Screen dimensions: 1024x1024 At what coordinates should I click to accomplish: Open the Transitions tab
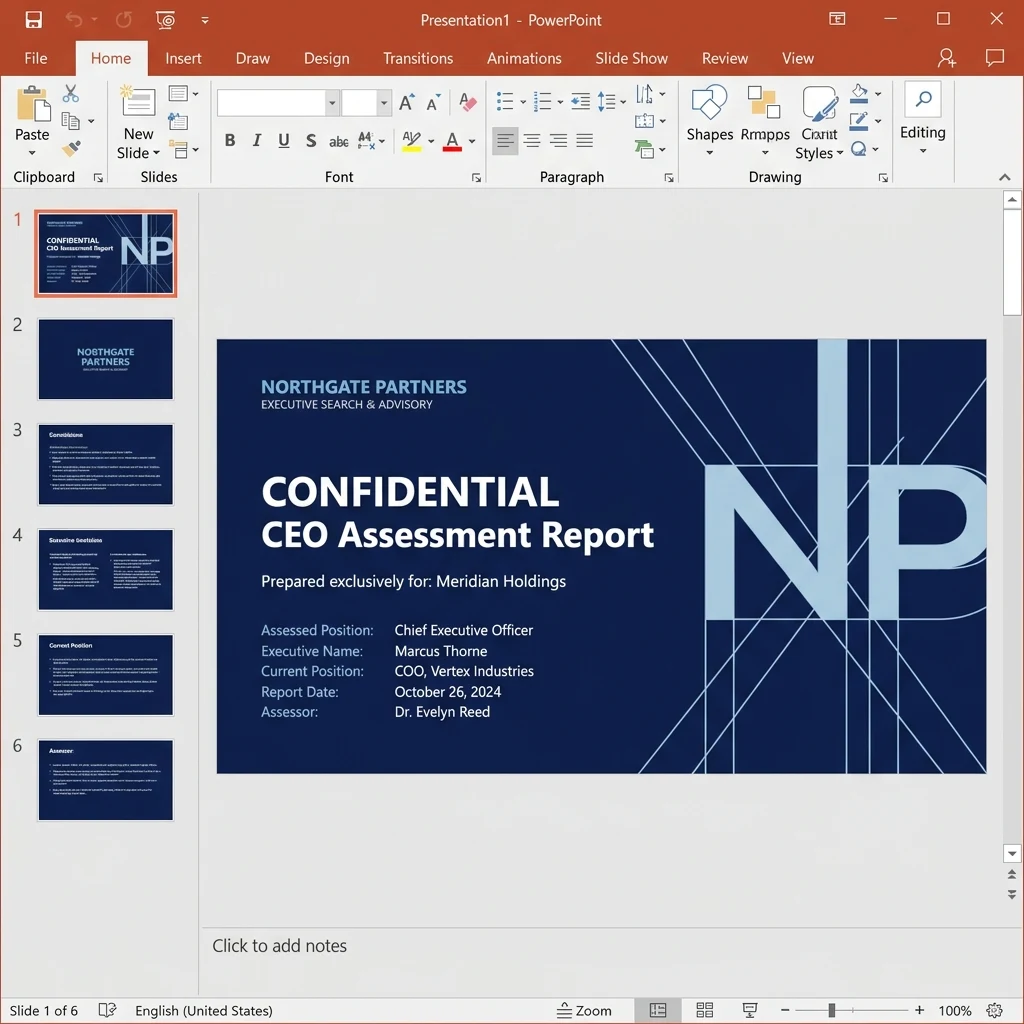(418, 58)
